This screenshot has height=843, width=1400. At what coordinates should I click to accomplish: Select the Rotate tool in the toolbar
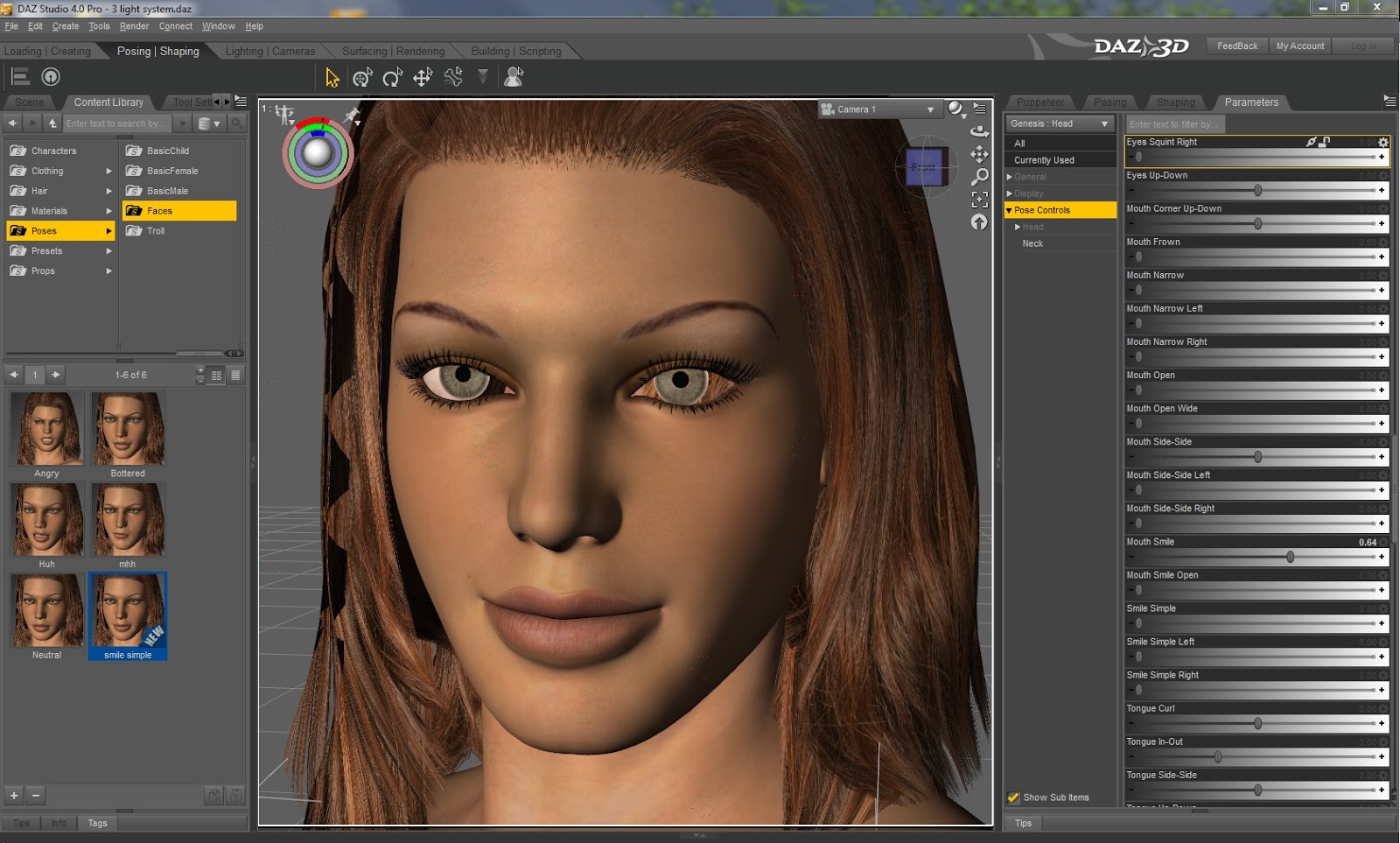tap(391, 77)
